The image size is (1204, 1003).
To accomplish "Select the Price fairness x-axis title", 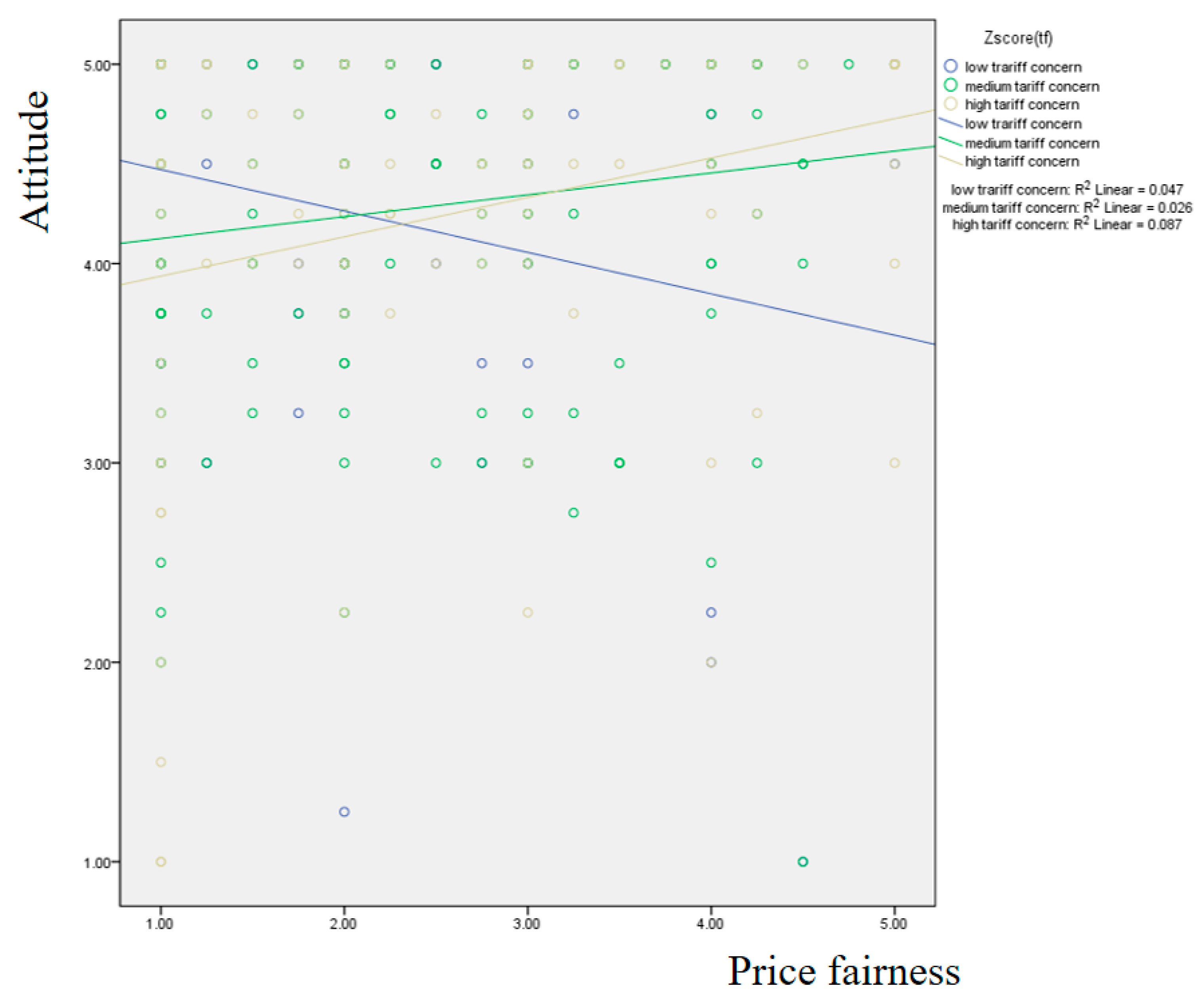I will point(843,971).
